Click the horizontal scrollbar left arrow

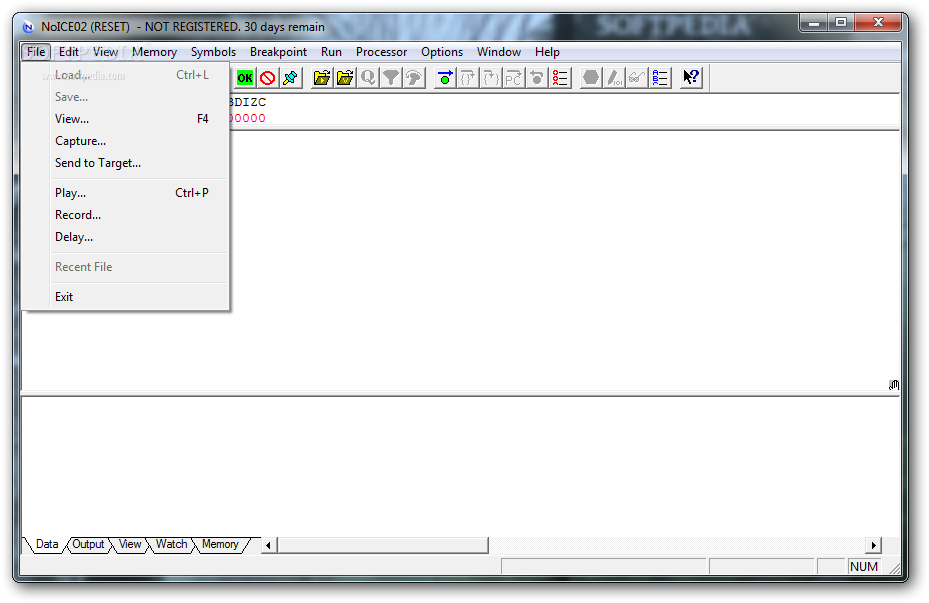click(x=268, y=545)
